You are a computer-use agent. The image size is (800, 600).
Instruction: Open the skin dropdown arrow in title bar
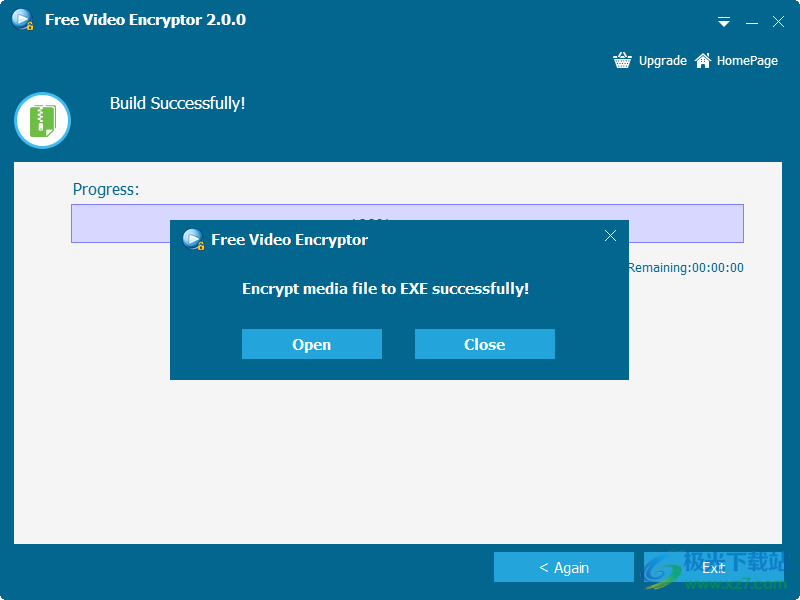pyautogui.click(x=723, y=21)
